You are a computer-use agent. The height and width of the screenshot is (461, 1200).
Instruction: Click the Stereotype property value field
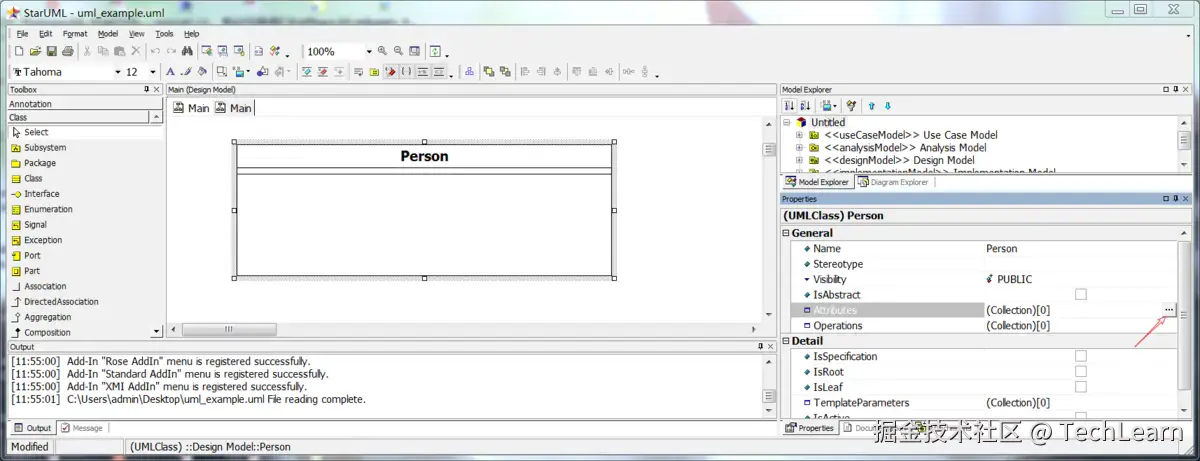1080,264
